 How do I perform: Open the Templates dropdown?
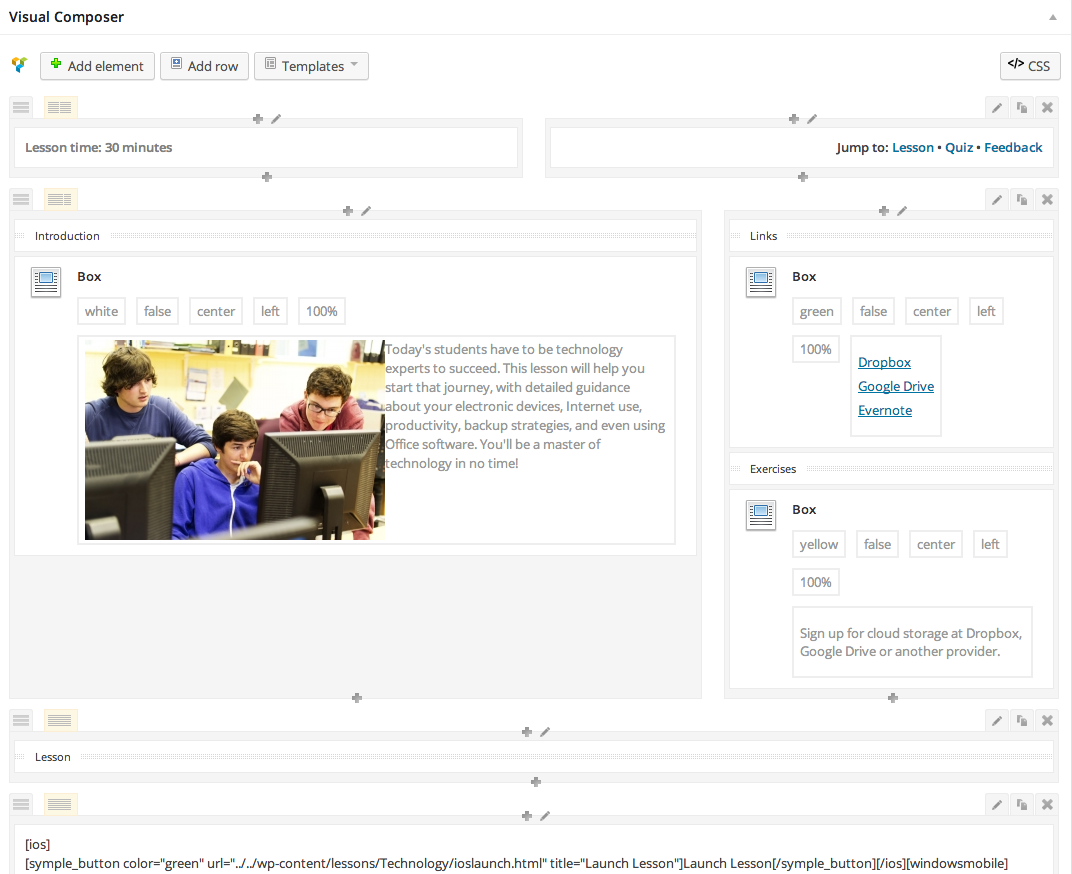311,66
